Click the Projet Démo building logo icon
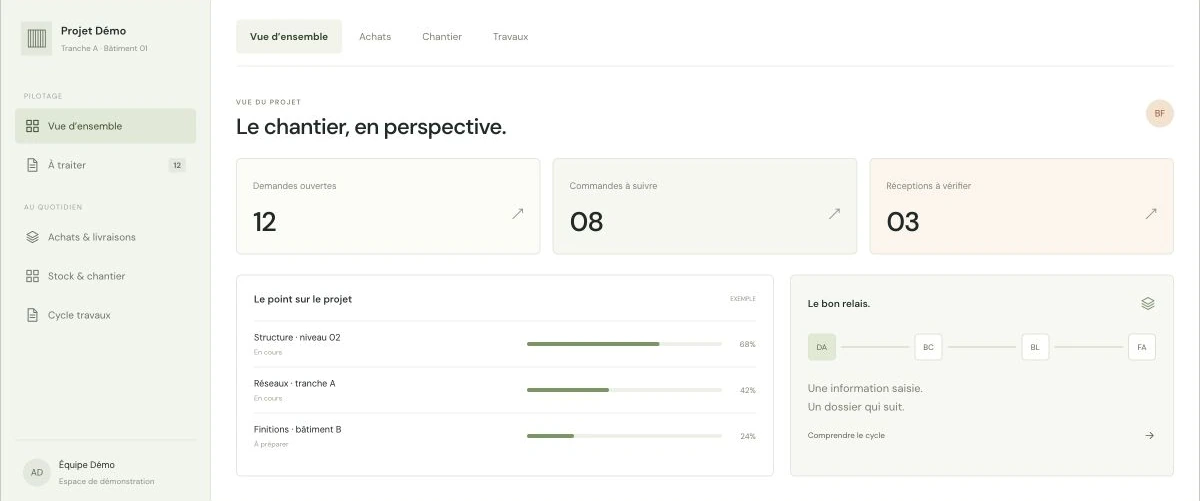The image size is (1200, 501). coord(37,38)
